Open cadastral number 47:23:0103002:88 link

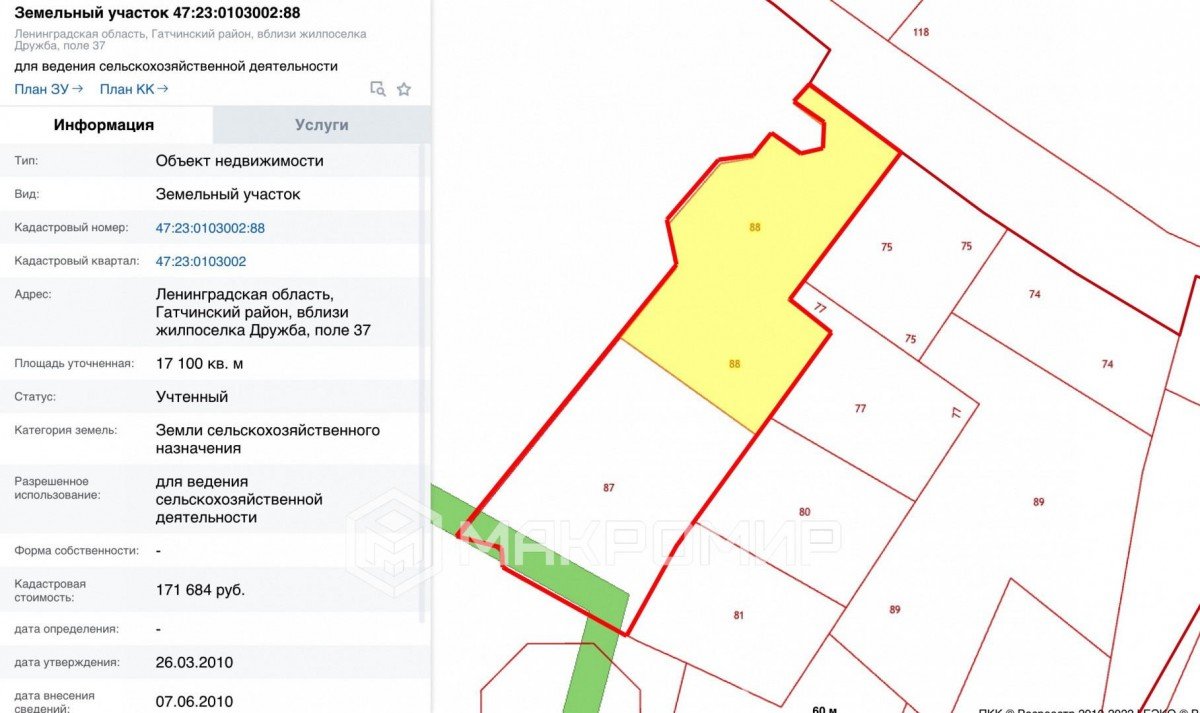coord(210,228)
